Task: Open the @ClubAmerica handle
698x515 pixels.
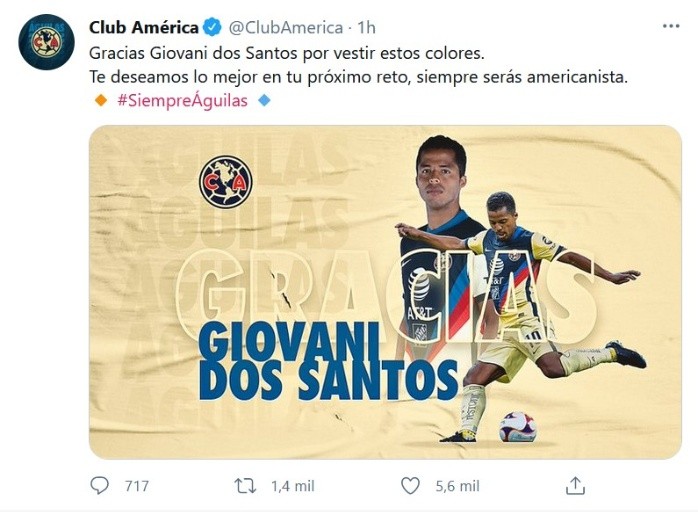Action: [x=285, y=28]
